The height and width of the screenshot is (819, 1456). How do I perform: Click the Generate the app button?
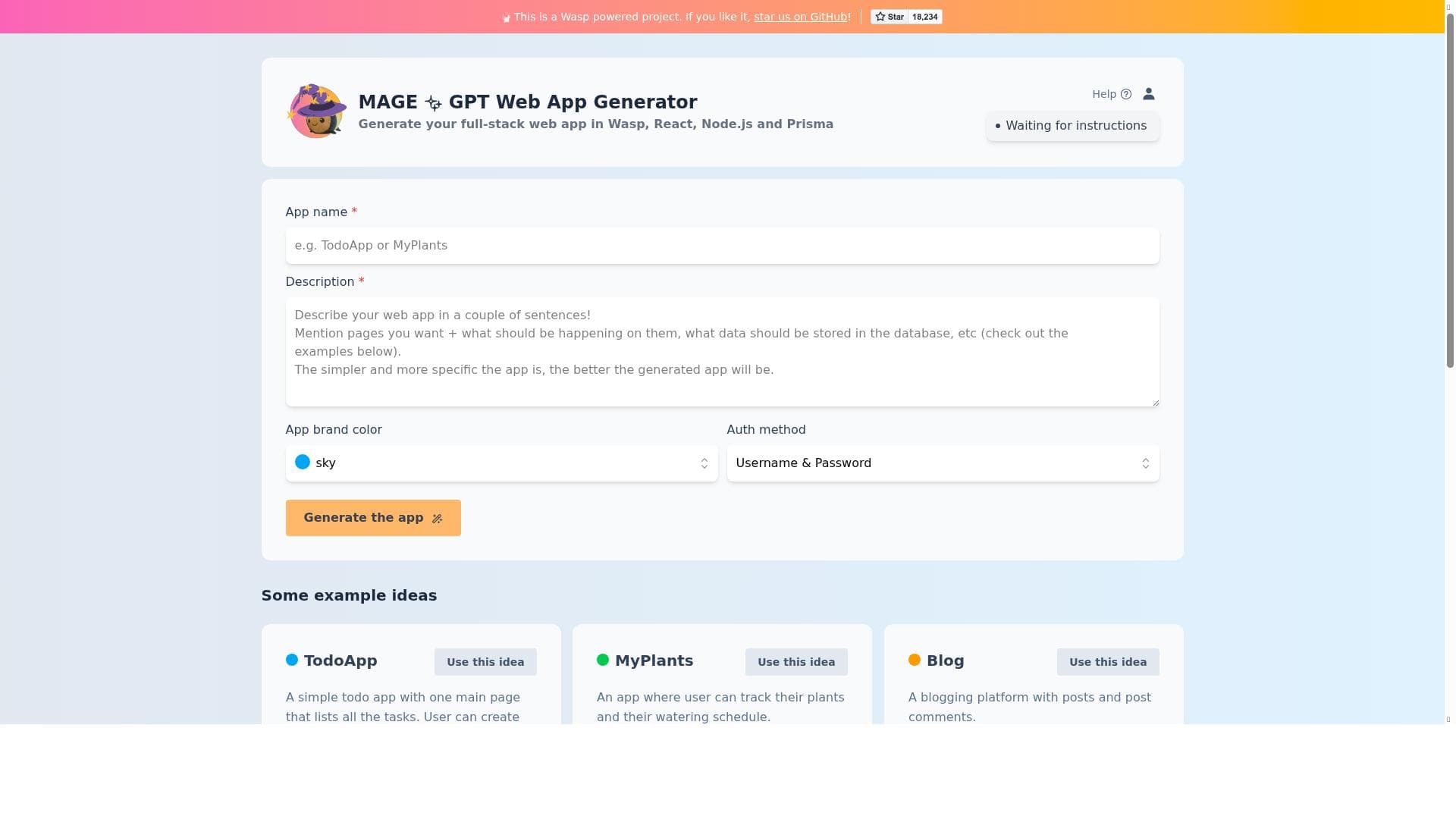(373, 518)
